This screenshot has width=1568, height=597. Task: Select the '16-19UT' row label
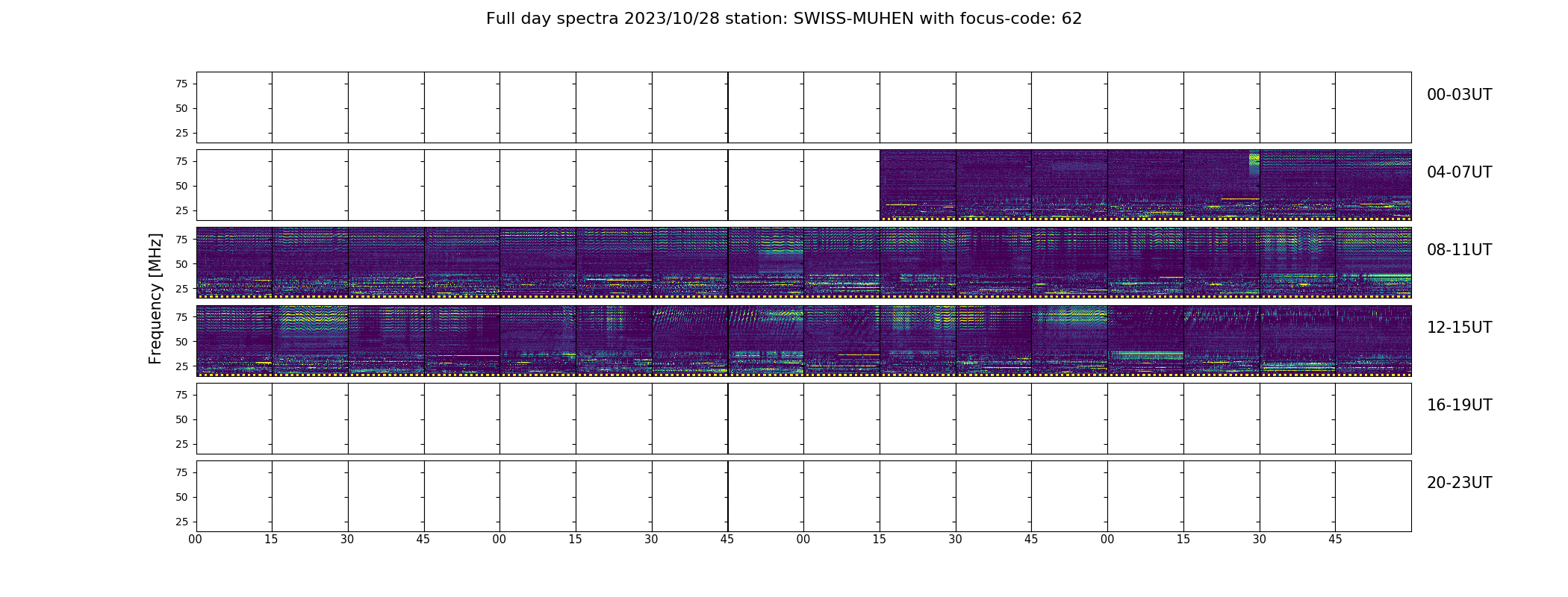pos(1459,405)
